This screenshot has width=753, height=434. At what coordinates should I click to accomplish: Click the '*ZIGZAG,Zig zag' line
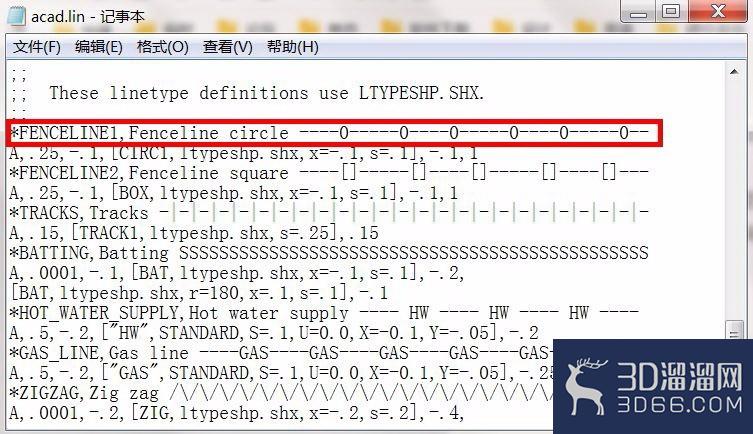click(x=281, y=393)
